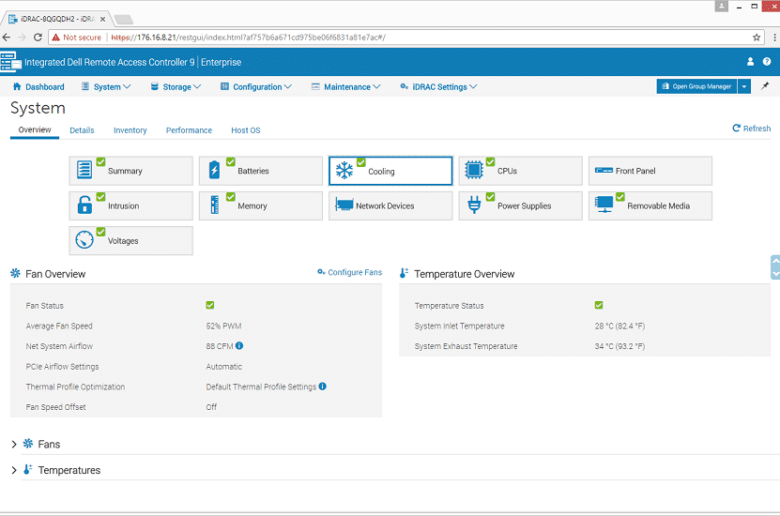Click the Fan Speed Offset Off value
This screenshot has width=780, height=516.
pyautogui.click(x=211, y=407)
